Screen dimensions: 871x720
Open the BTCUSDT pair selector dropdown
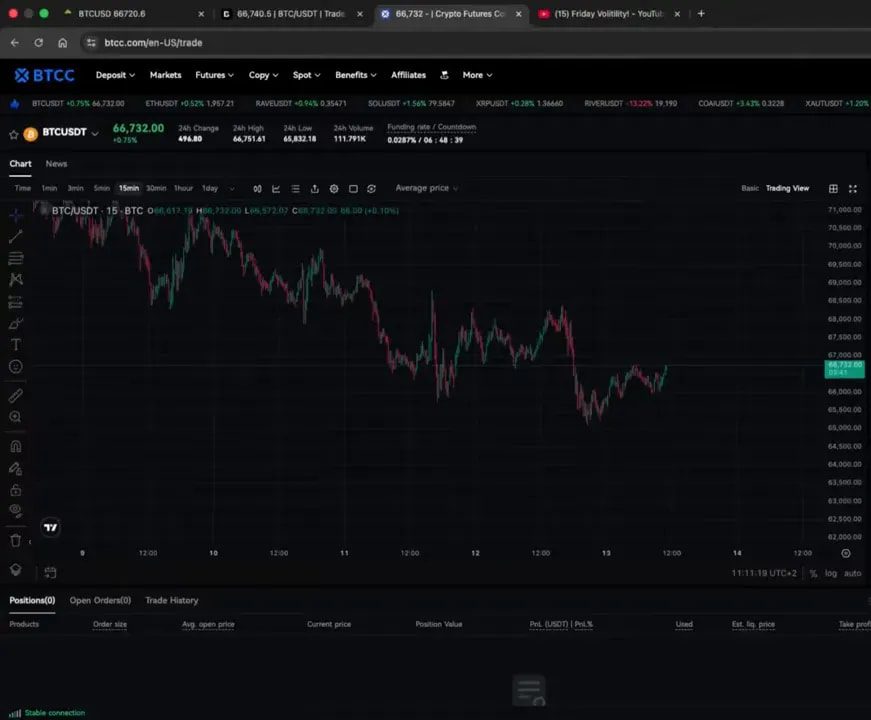point(95,133)
